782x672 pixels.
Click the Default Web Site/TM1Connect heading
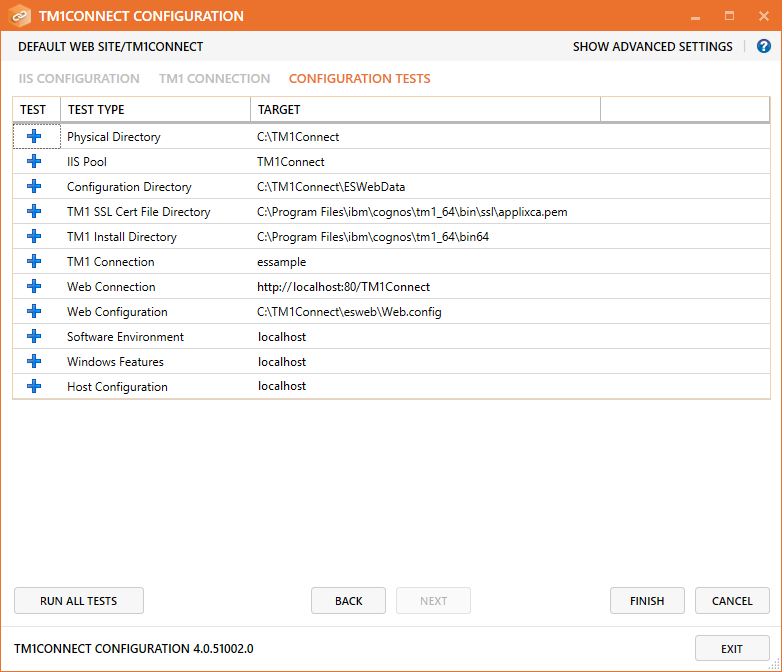111,47
